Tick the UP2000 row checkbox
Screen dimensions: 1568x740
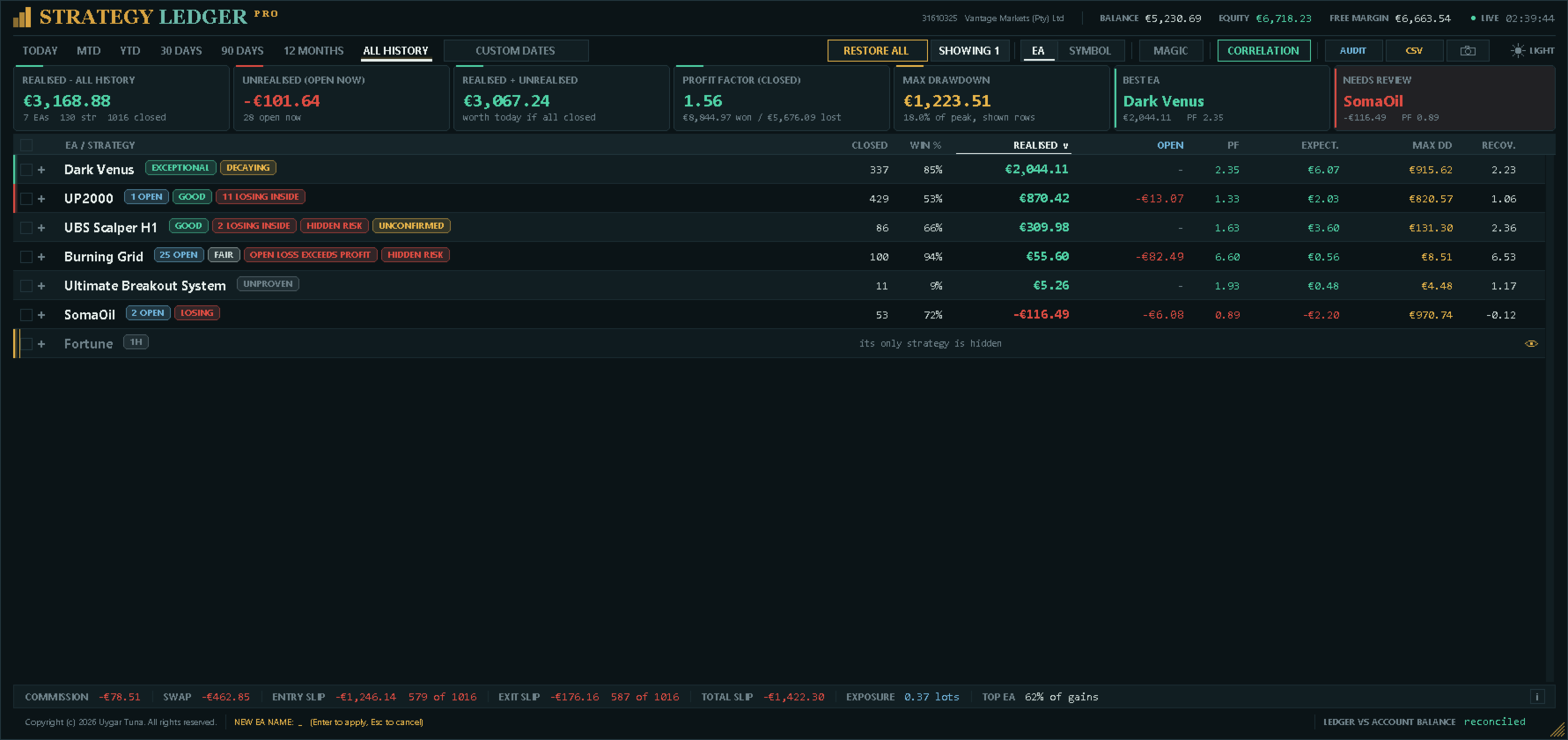(26, 199)
